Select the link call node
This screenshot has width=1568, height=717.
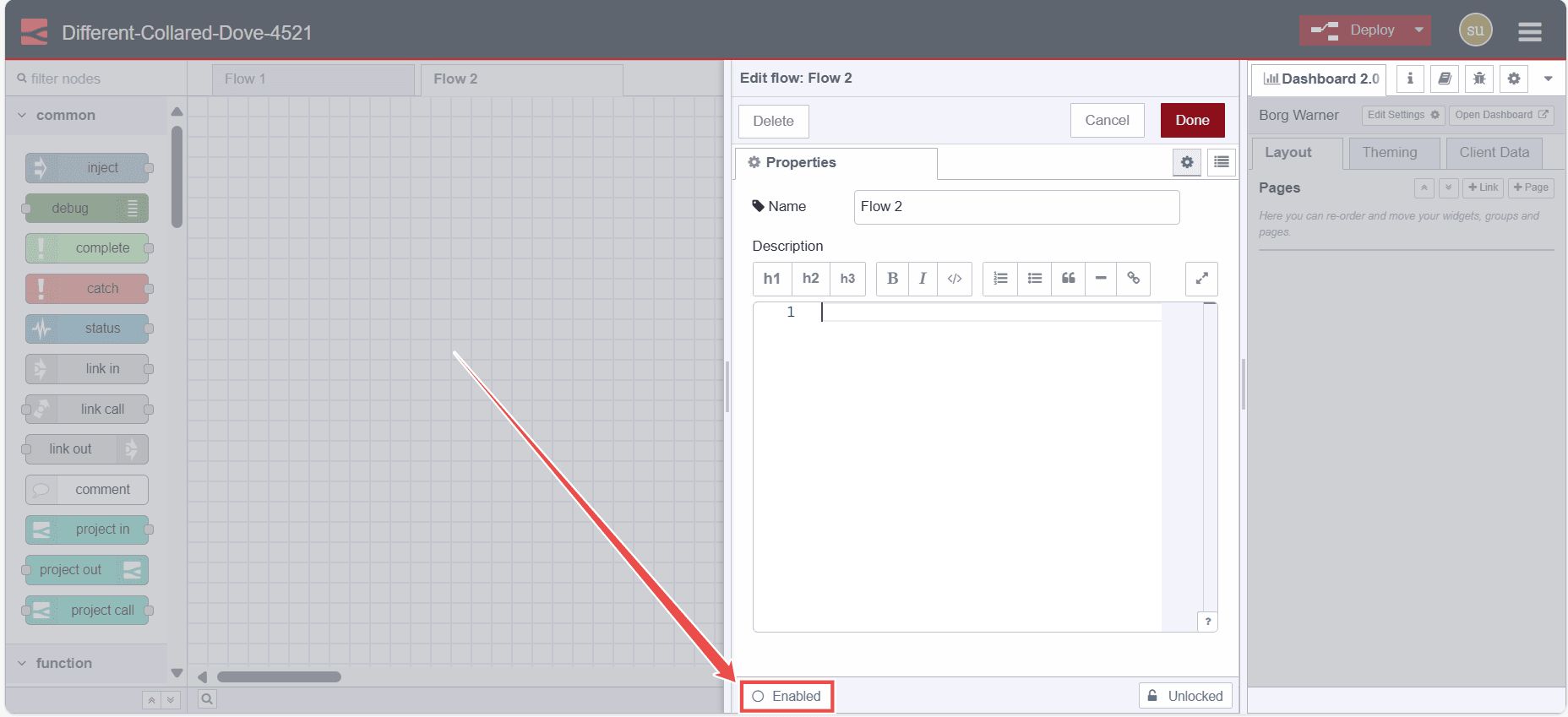pyautogui.click(x=87, y=410)
